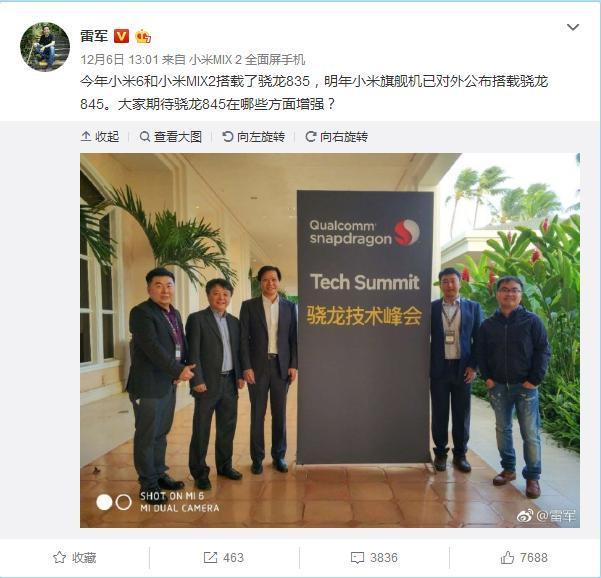Rotate the image right with 向右旋转
This screenshot has height=578, width=601.
pyautogui.click(x=337, y=136)
